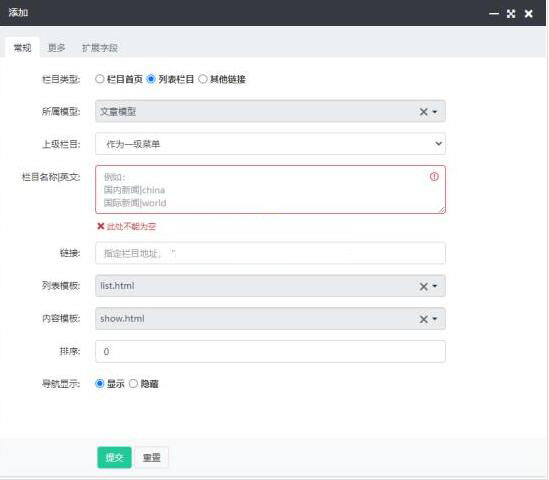Clear show.html selection with X icon
Viewport: 549px width, 480px height.
click(x=423, y=319)
